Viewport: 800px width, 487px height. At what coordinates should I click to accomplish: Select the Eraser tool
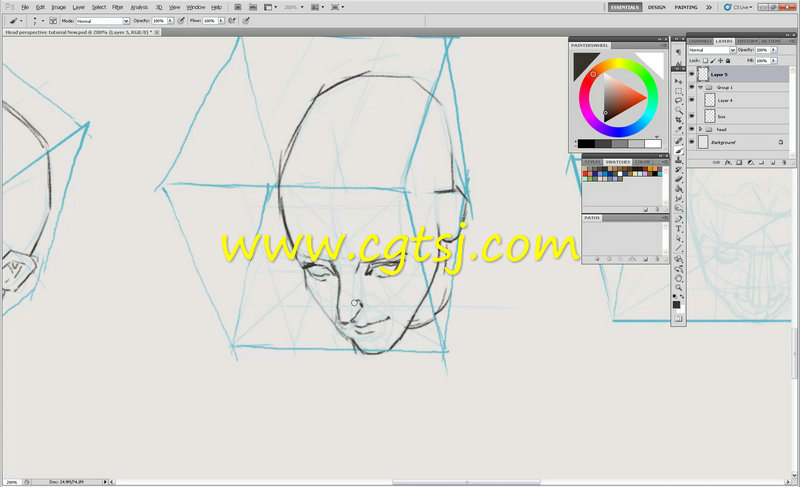click(x=678, y=180)
